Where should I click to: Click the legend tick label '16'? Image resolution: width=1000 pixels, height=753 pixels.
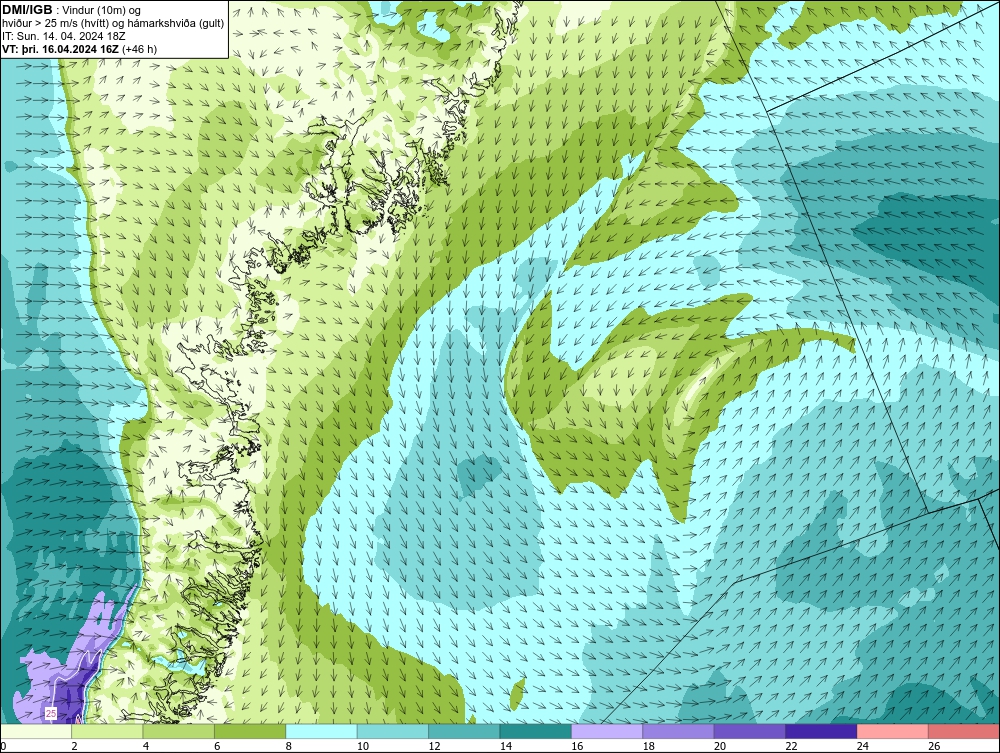(577, 746)
